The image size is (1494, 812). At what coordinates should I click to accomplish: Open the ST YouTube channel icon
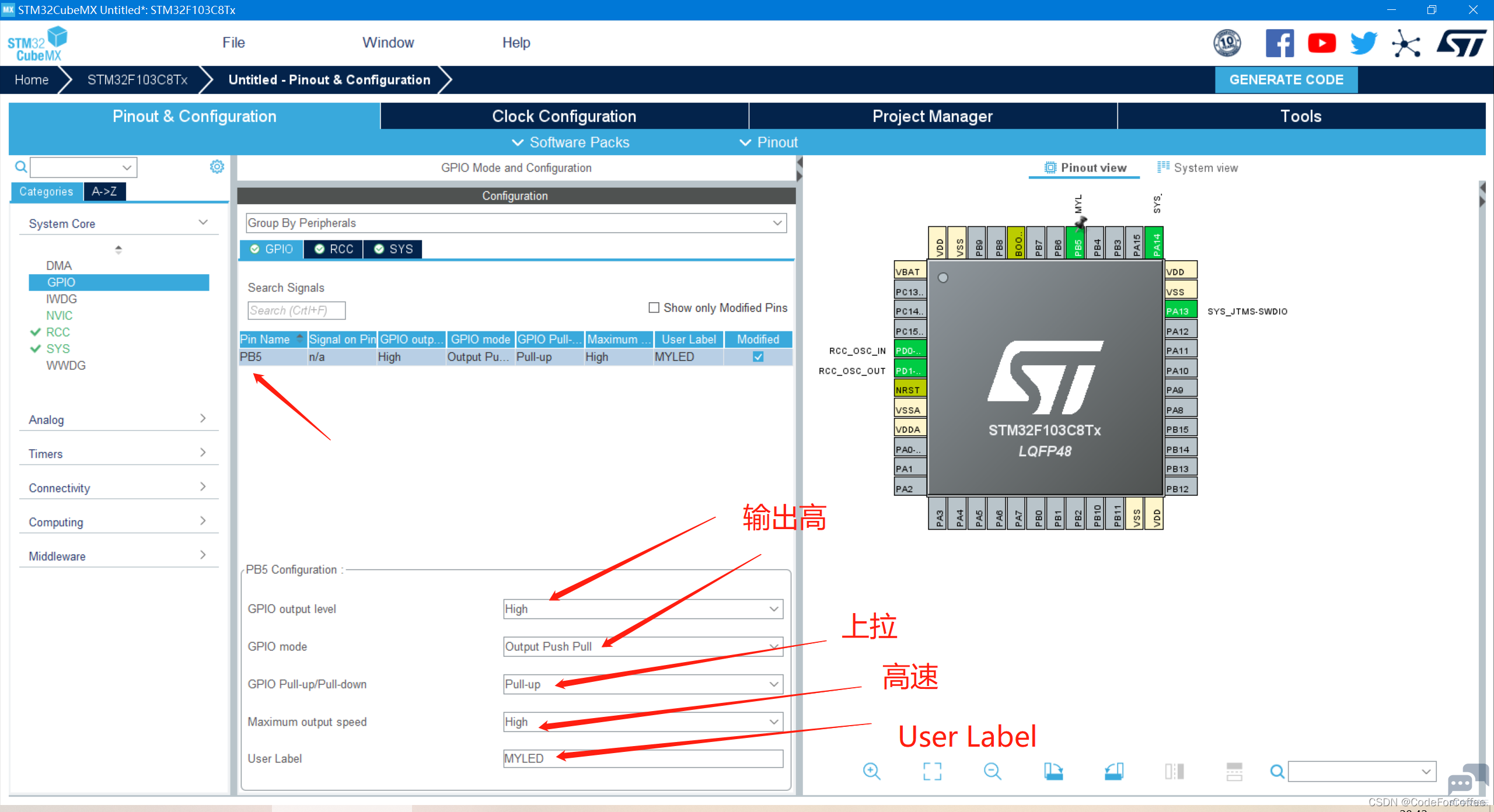click(1322, 43)
